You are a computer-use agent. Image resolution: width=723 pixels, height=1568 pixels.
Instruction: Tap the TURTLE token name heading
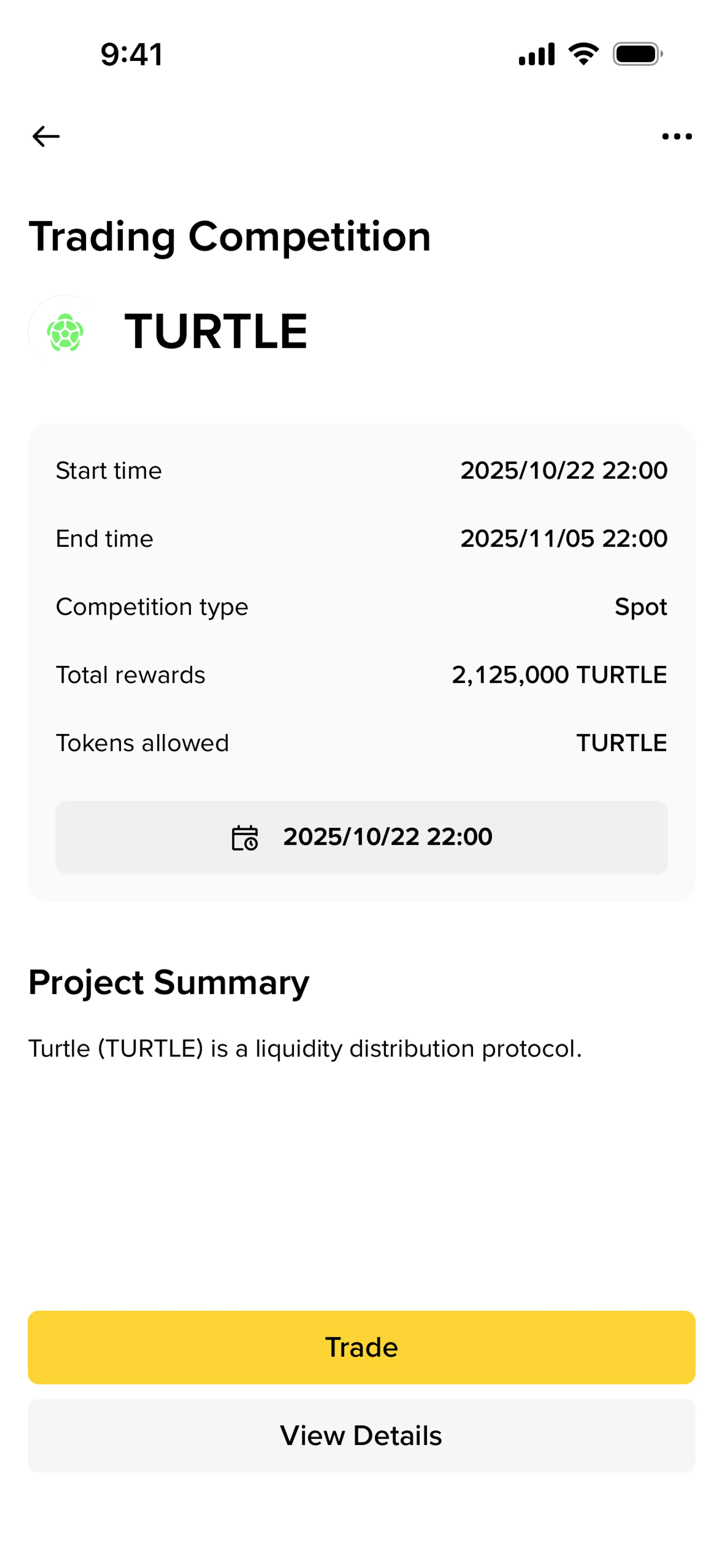(x=216, y=332)
